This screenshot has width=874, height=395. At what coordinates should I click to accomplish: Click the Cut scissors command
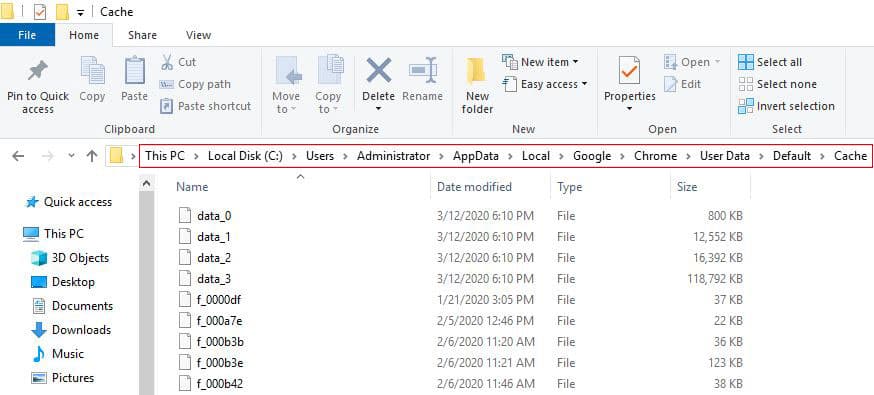click(178, 62)
